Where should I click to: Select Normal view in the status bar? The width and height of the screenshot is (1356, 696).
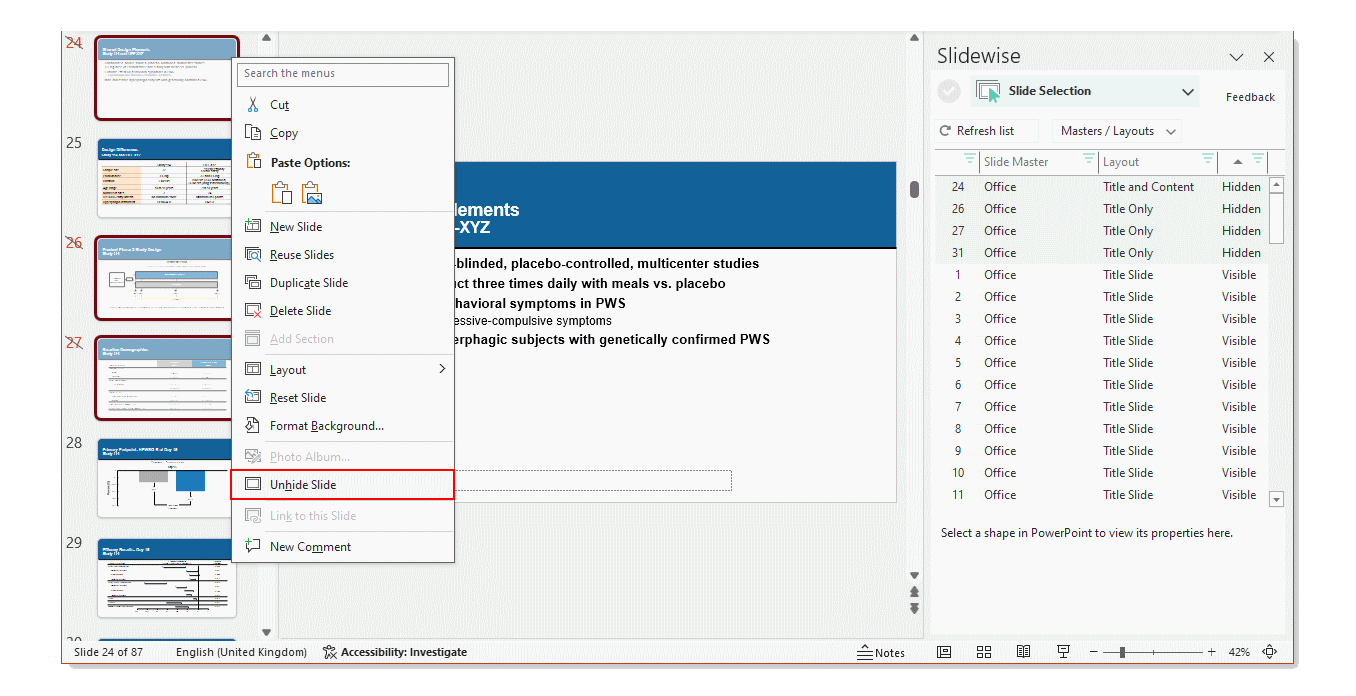pos(943,651)
